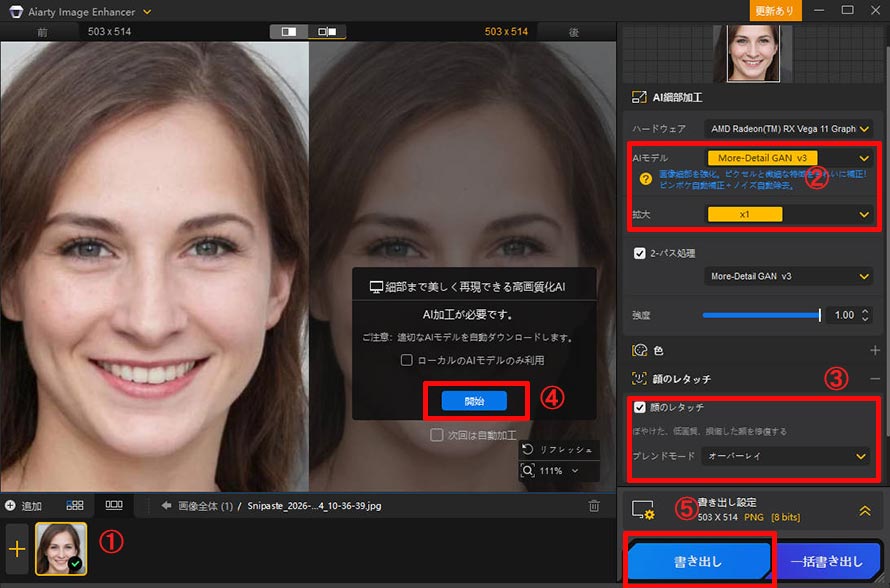The width and height of the screenshot is (890, 588).
Task: Click the back arrow next to 画像全体
Action: pyautogui.click(x=166, y=505)
